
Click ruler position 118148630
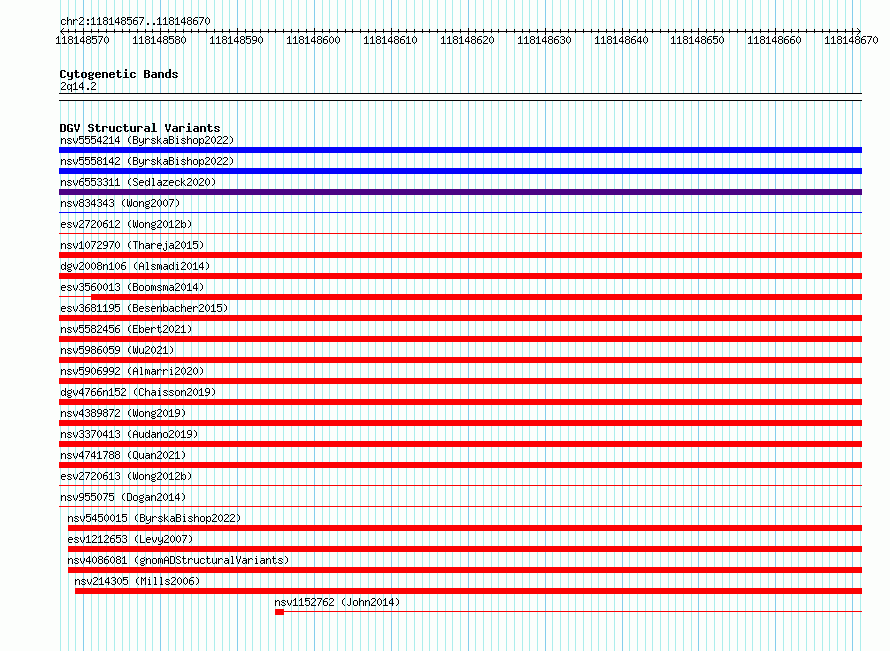click(544, 40)
